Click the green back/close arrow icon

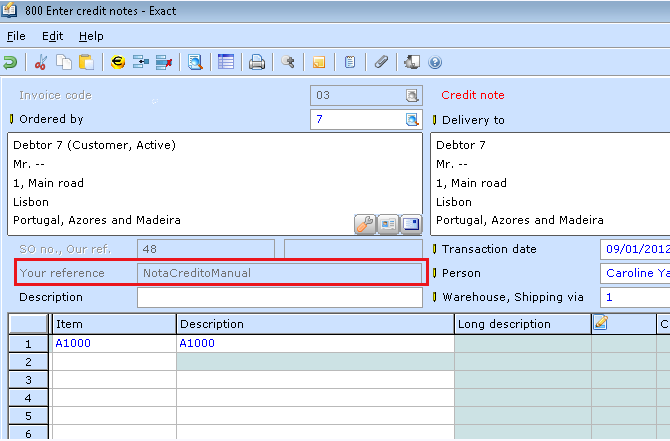coord(10,62)
